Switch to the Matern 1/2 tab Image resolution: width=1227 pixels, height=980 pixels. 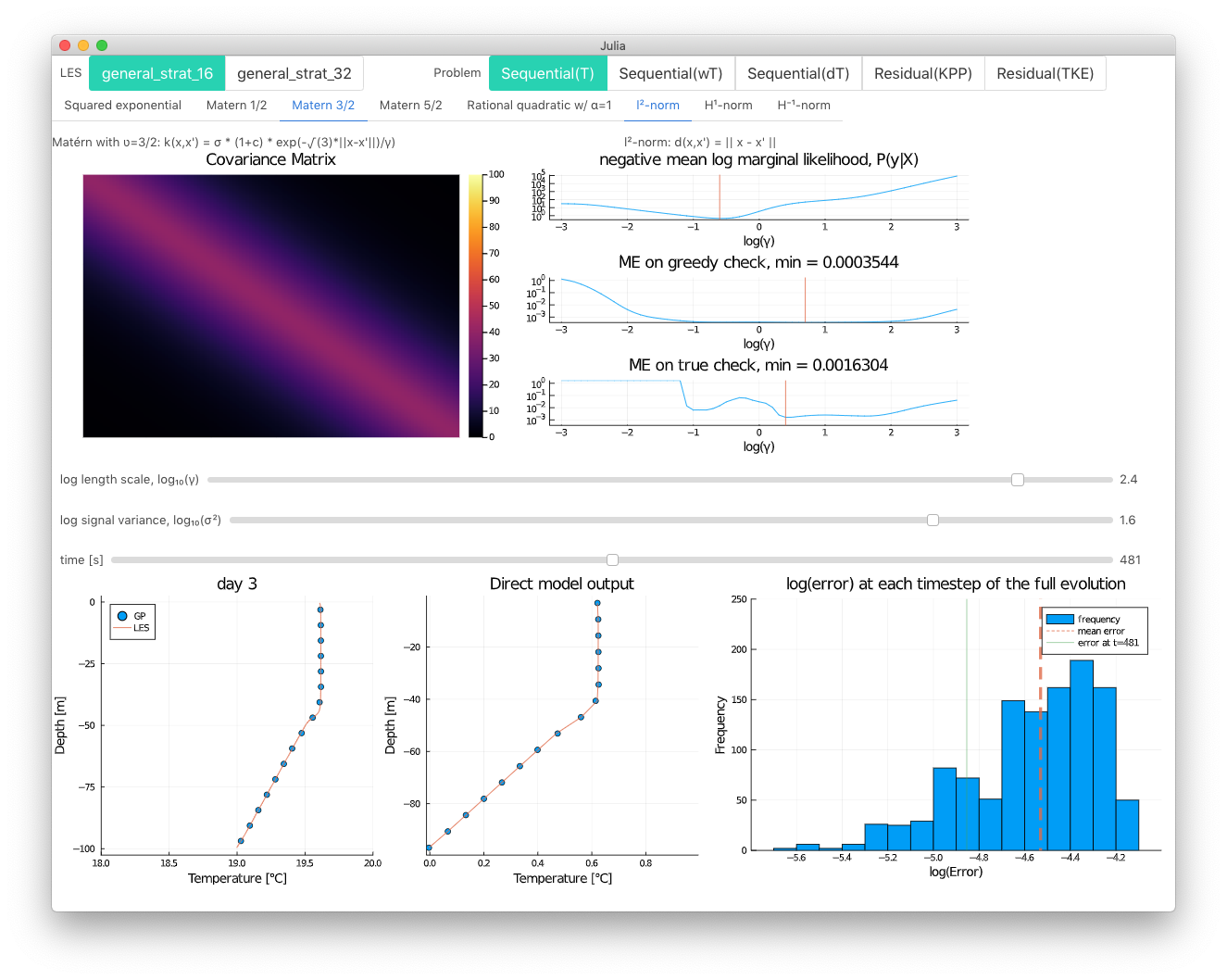(x=236, y=106)
